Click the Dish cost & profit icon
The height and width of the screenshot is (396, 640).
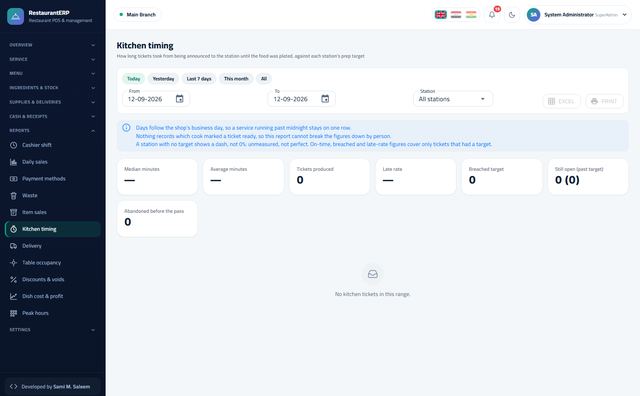tap(13, 296)
